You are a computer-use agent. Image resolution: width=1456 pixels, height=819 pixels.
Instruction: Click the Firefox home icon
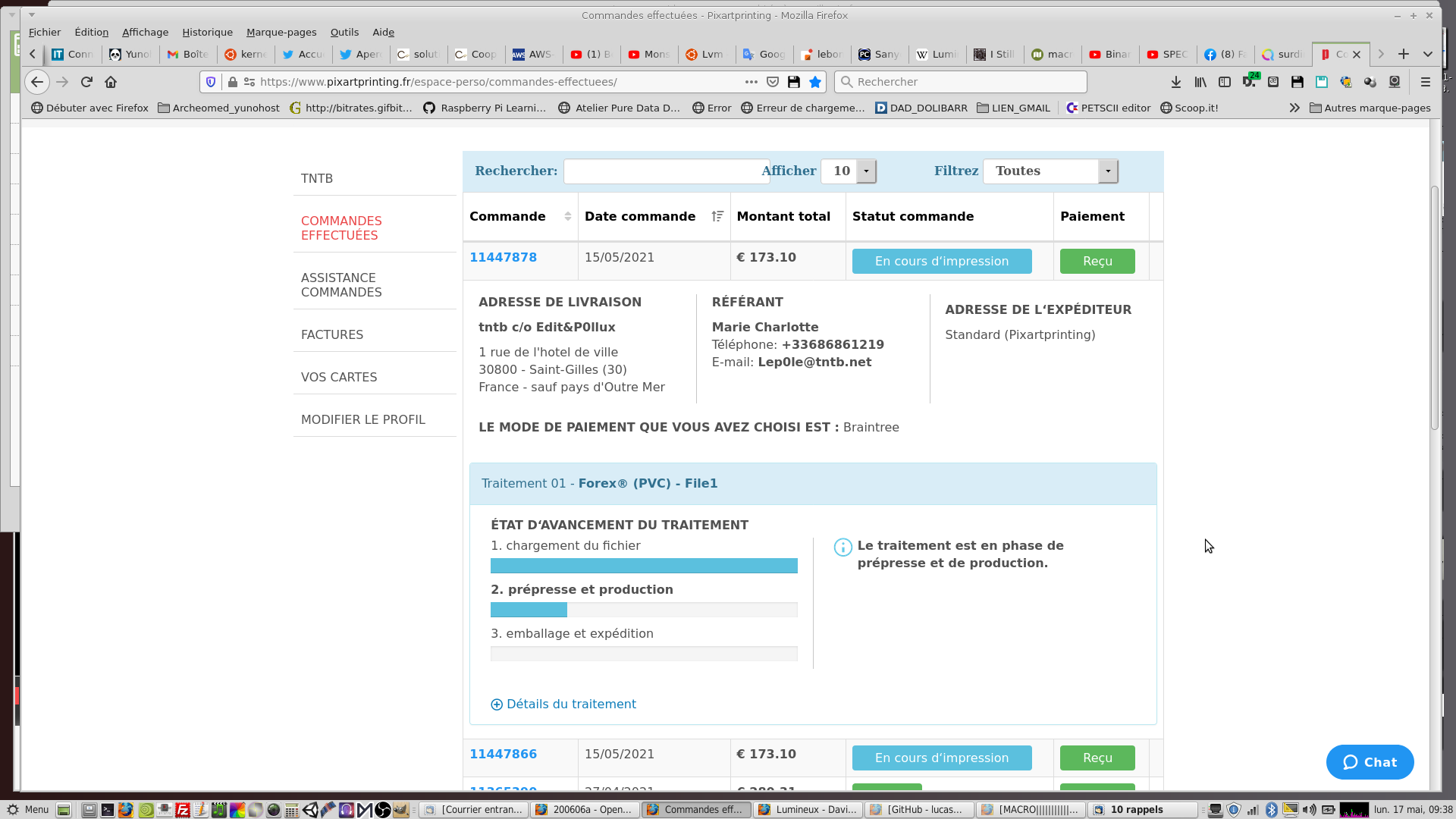(x=111, y=82)
